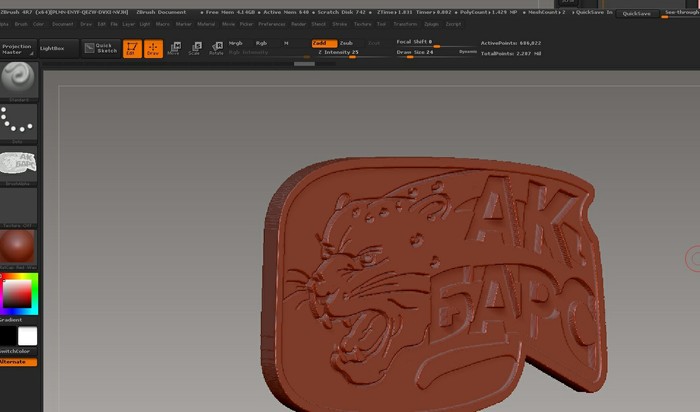Image resolution: width=700 pixels, height=412 pixels.
Task: Pick a color in the color picker square
Action: tap(18, 294)
